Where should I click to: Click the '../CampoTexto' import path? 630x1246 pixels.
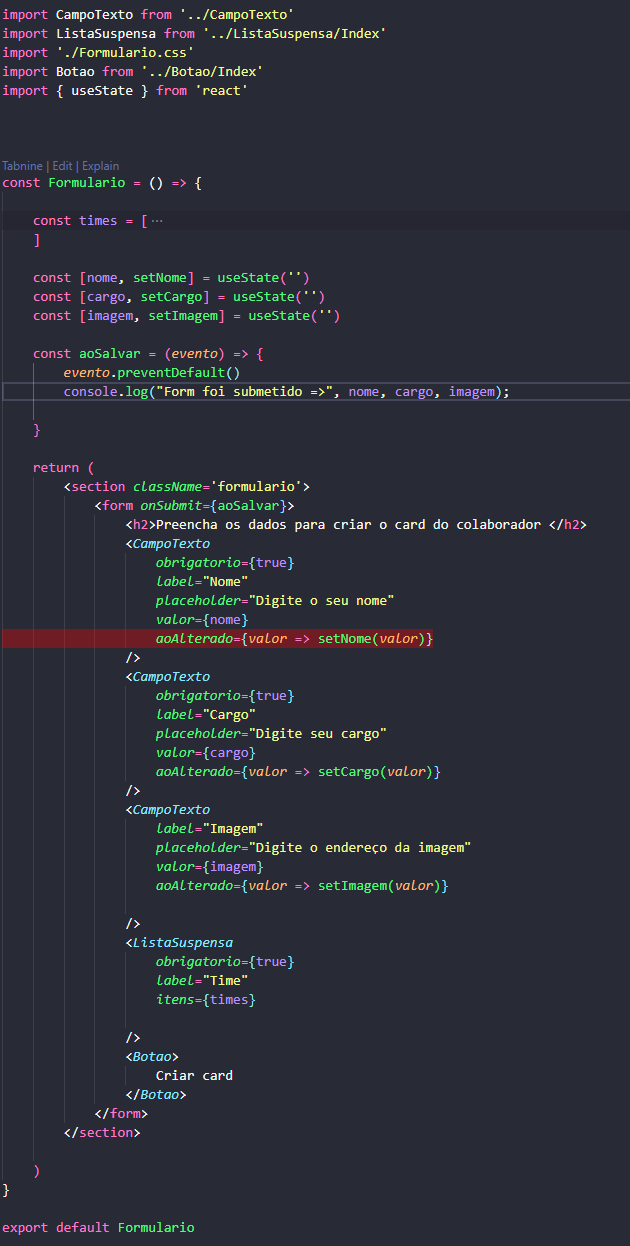(236, 14)
